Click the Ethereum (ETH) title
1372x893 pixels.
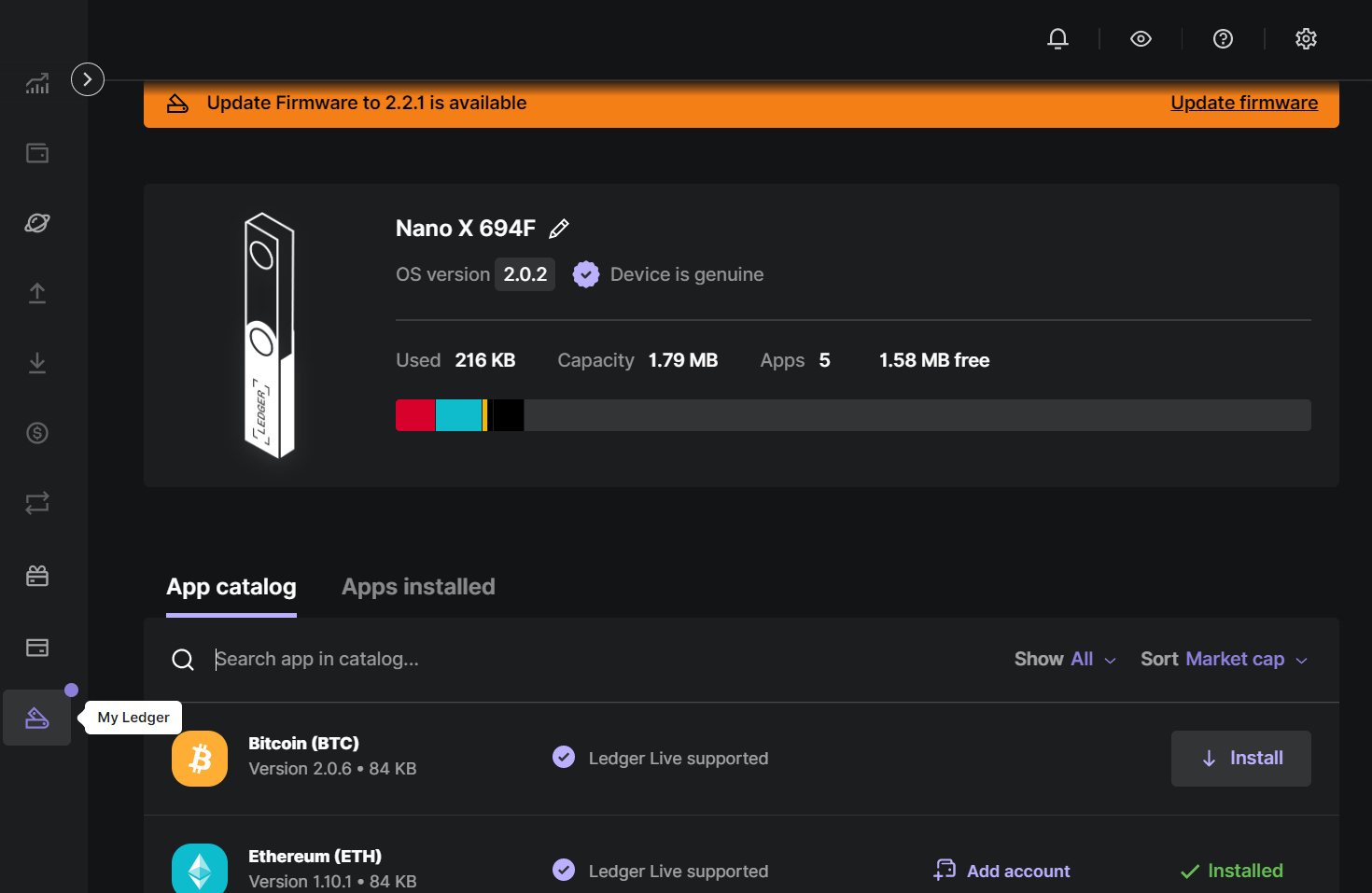(315, 857)
